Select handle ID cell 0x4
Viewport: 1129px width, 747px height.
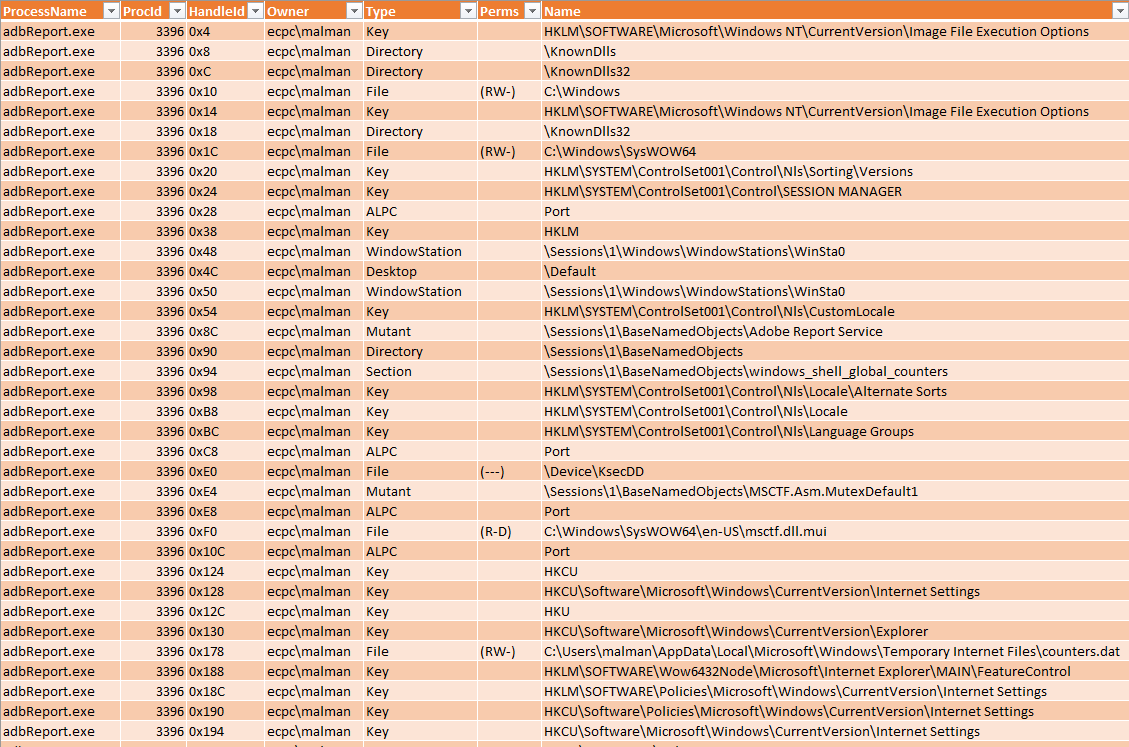coord(225,32)
